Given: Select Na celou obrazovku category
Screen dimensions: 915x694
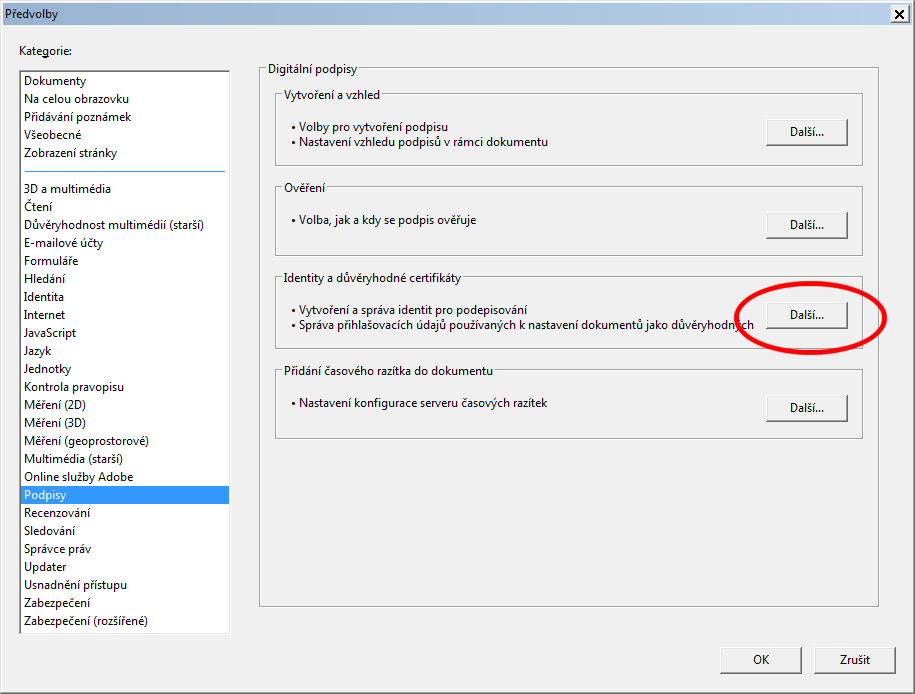Looking at the screenshot, I should coord(76,99).
